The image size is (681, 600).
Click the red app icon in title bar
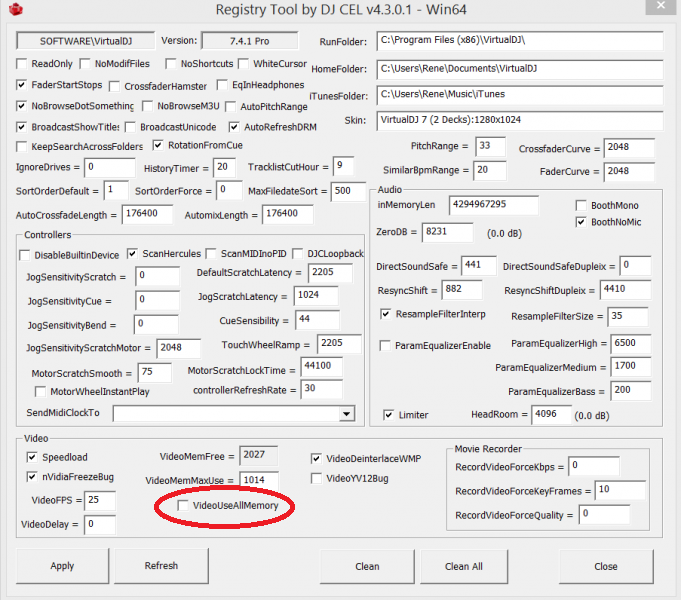16,9
